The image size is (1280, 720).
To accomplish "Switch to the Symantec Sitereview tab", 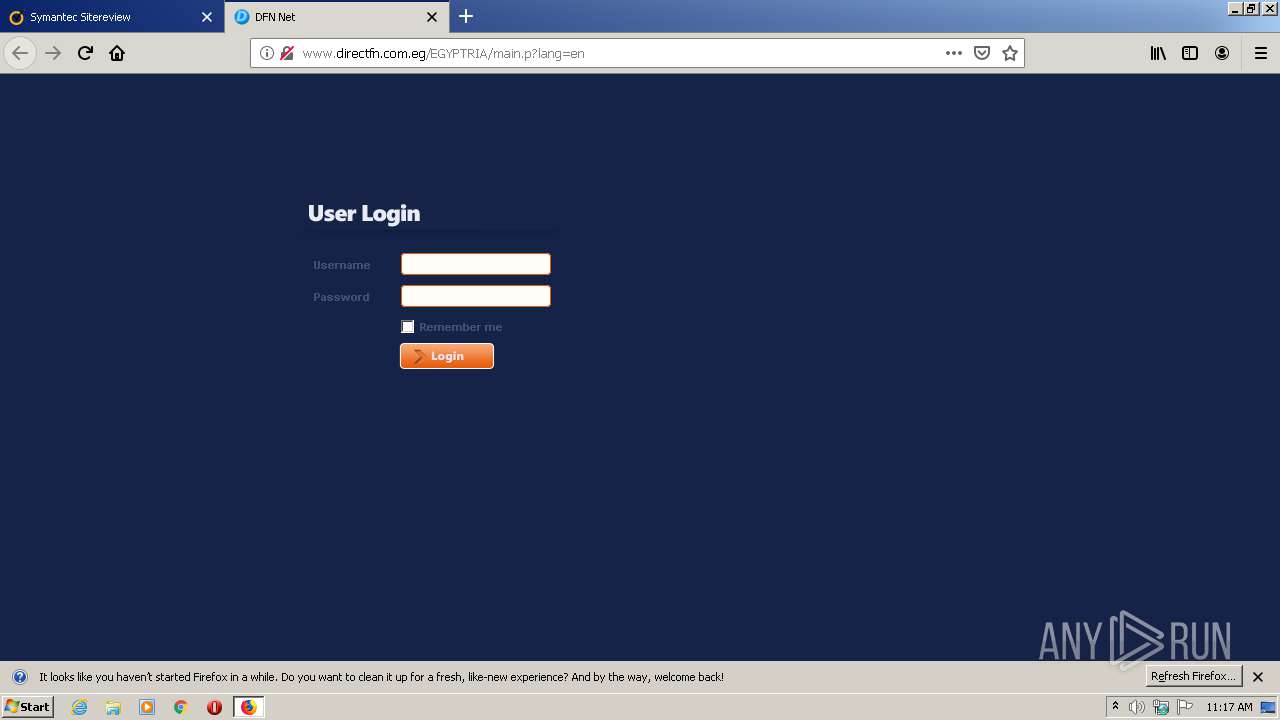I will [111, 17].
